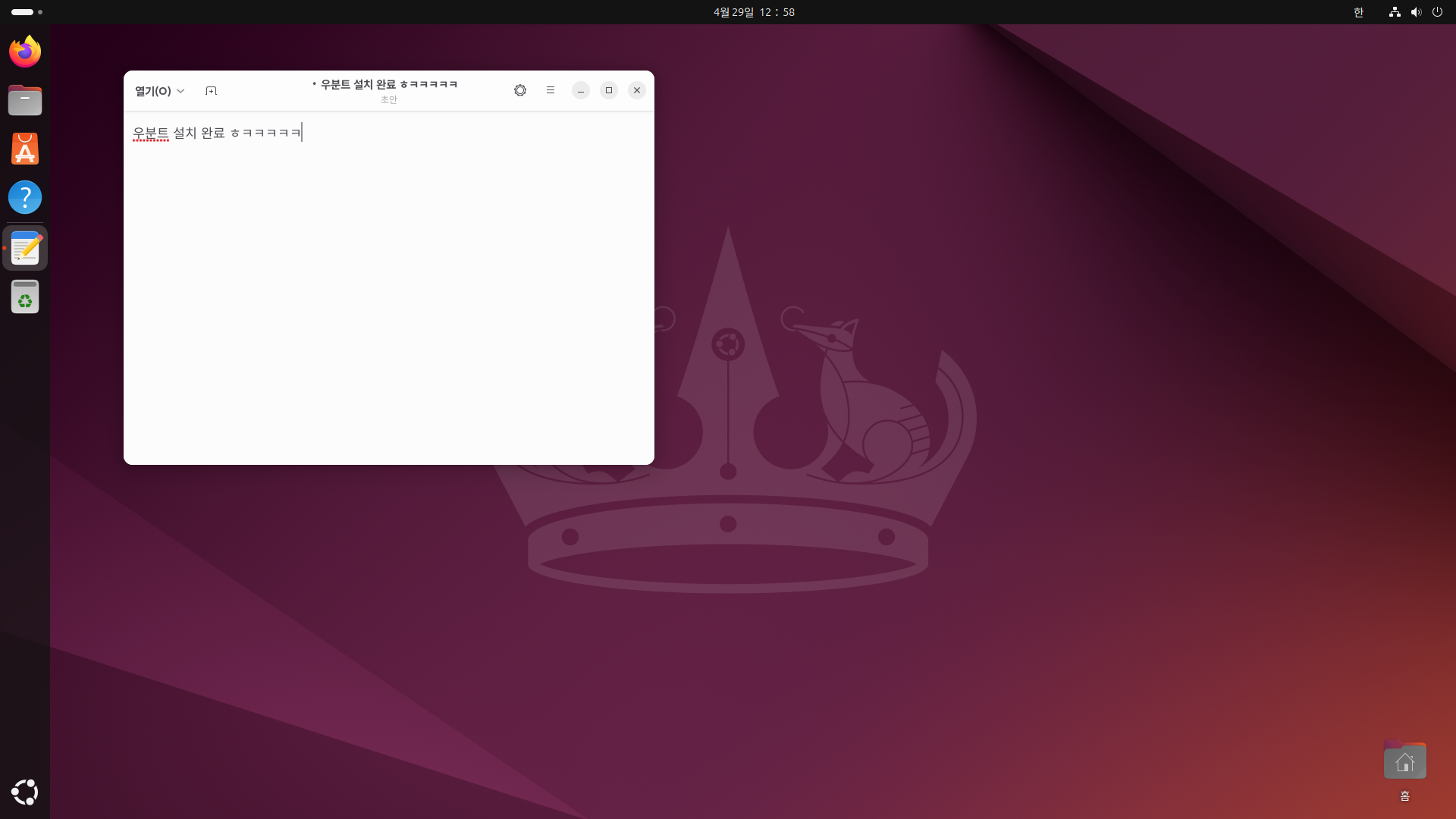Click the 열기(O) open button
The width and height of the screenshot is (1456, 819).
(152, 91)
